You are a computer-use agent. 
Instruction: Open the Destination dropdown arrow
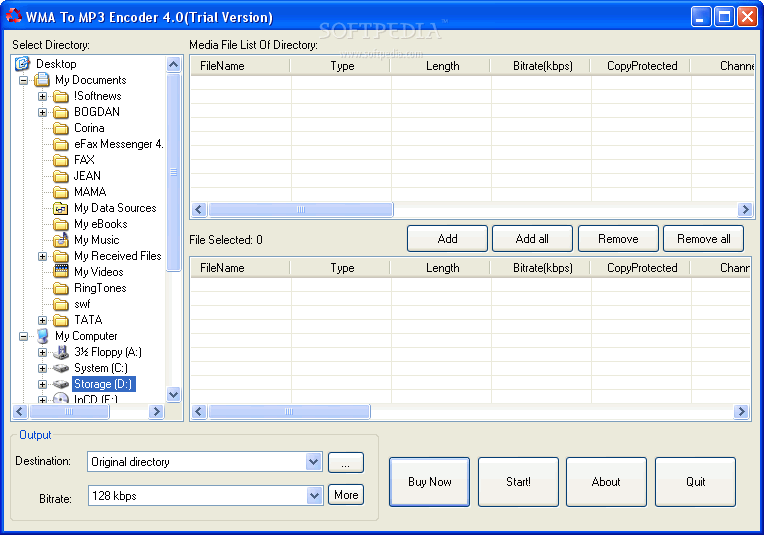(x=314, y=461)
